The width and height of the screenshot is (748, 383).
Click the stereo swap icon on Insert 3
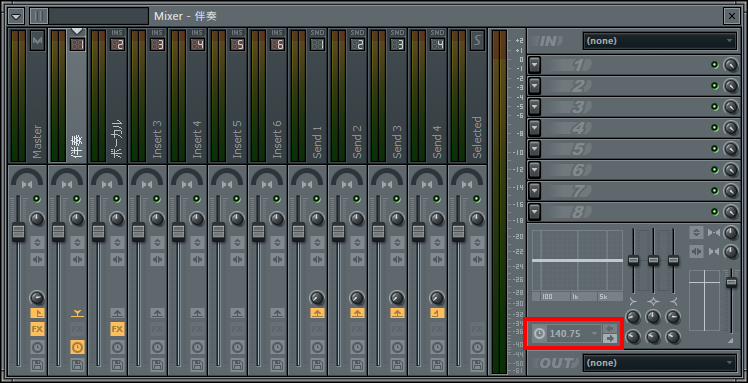[x=157, y=260]
